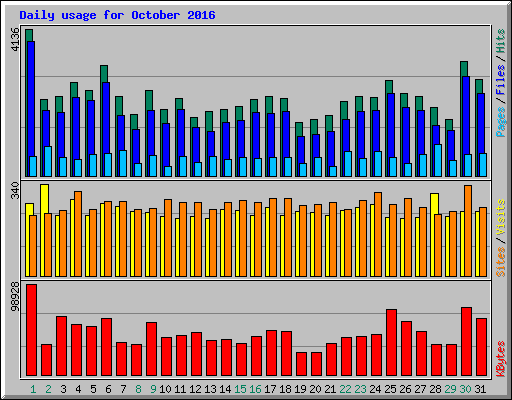Click the orange sites bar for day 30
Image resolution: width=512 pixels, height=400 pixels.
pyautogui.click(x=468, y=231)
